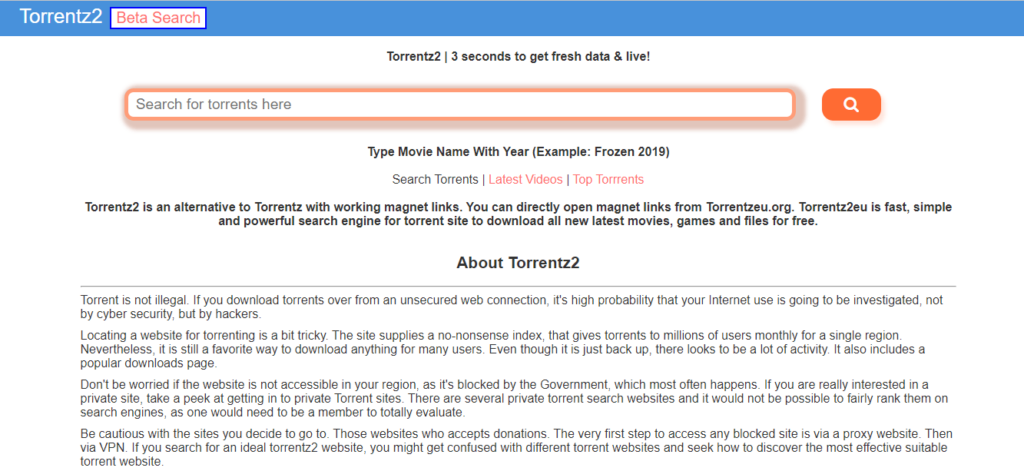Go to the Latest Videos link
The width and height of the screenshot is (1024, 471).
(x=526, y=180)
